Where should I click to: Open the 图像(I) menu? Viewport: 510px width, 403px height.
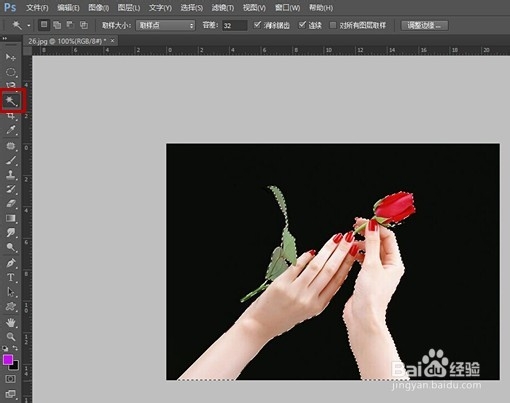tap(99, 7)
